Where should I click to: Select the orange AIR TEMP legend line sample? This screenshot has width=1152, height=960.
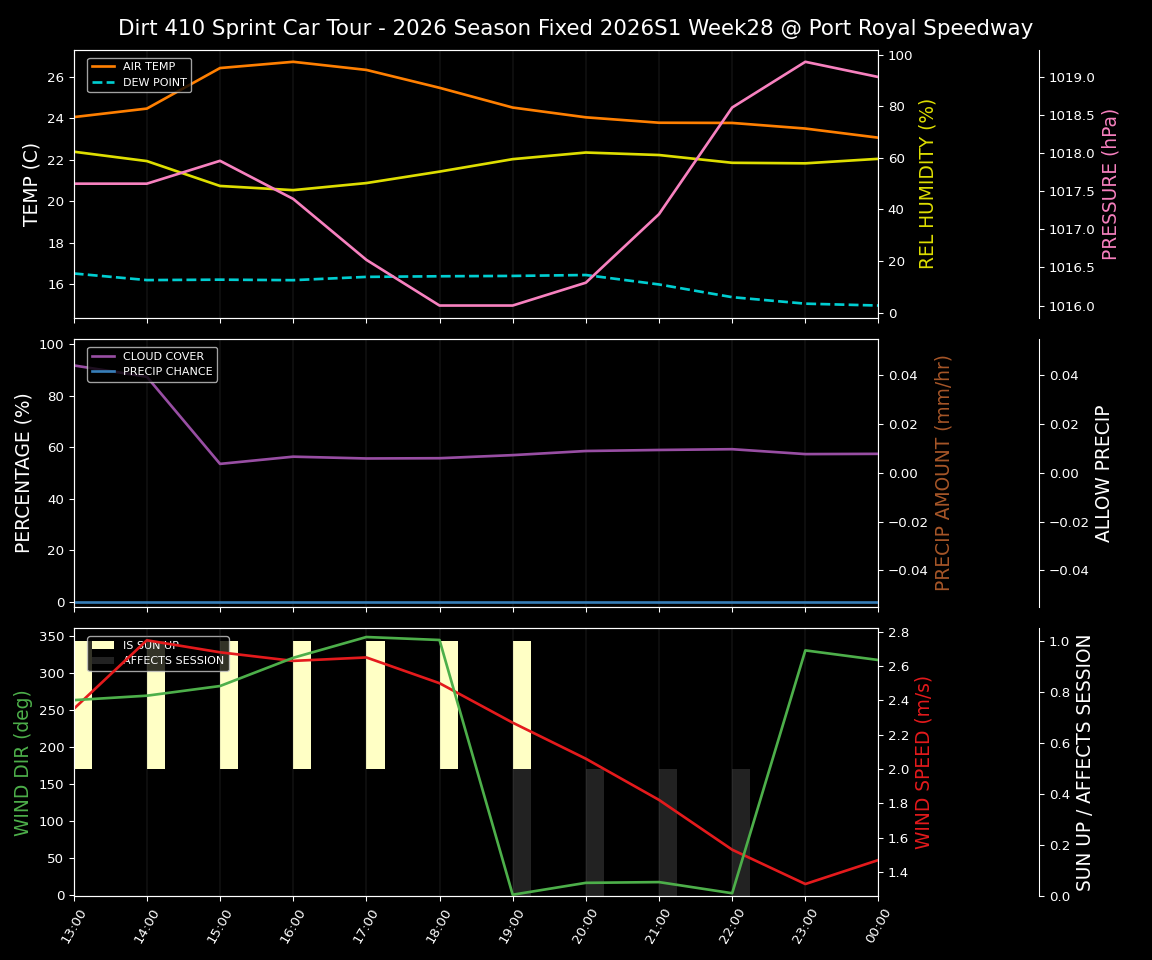point(103,66)
